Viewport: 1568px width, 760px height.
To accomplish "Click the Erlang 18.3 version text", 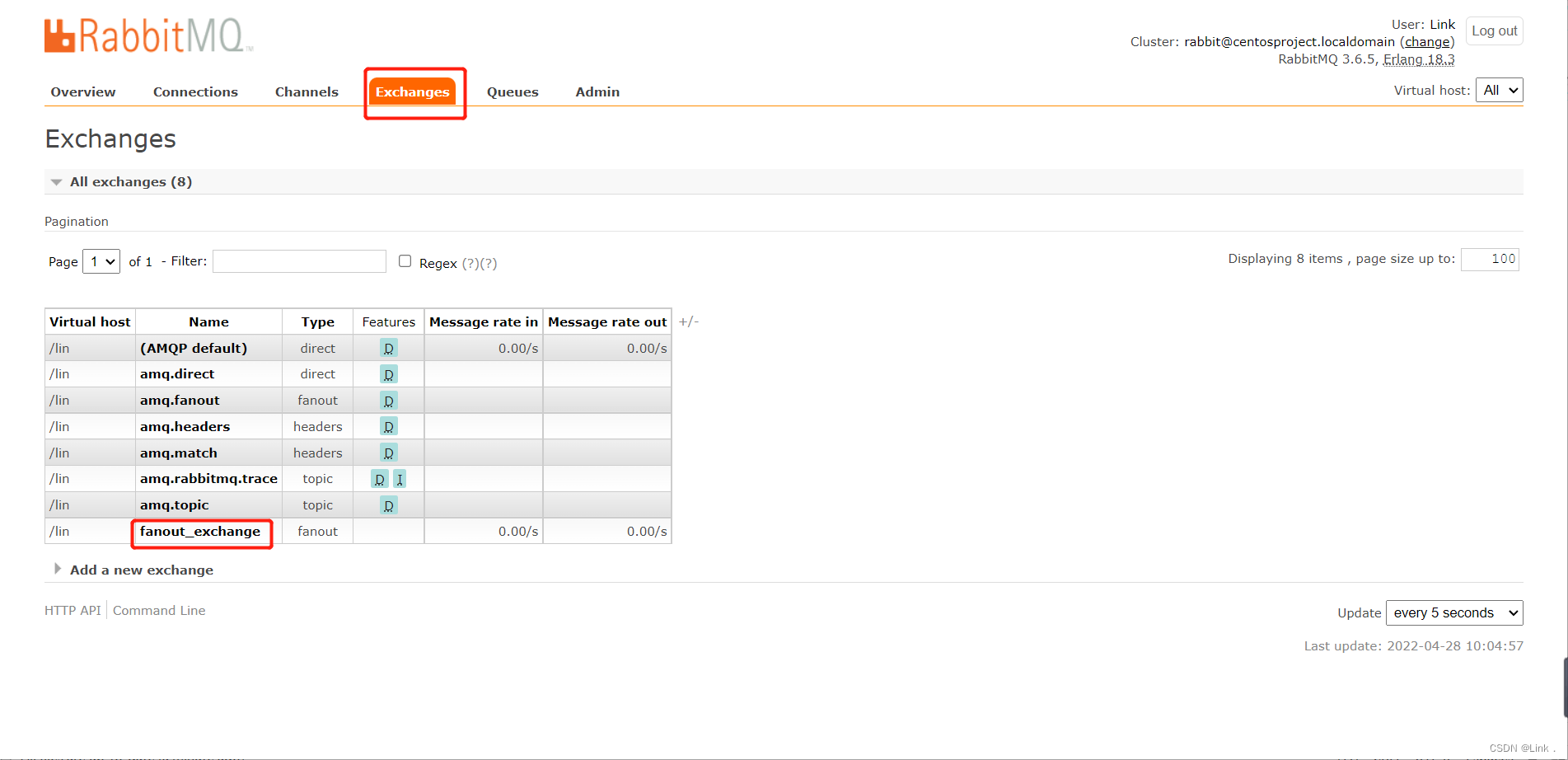I will click(1419, 59).
